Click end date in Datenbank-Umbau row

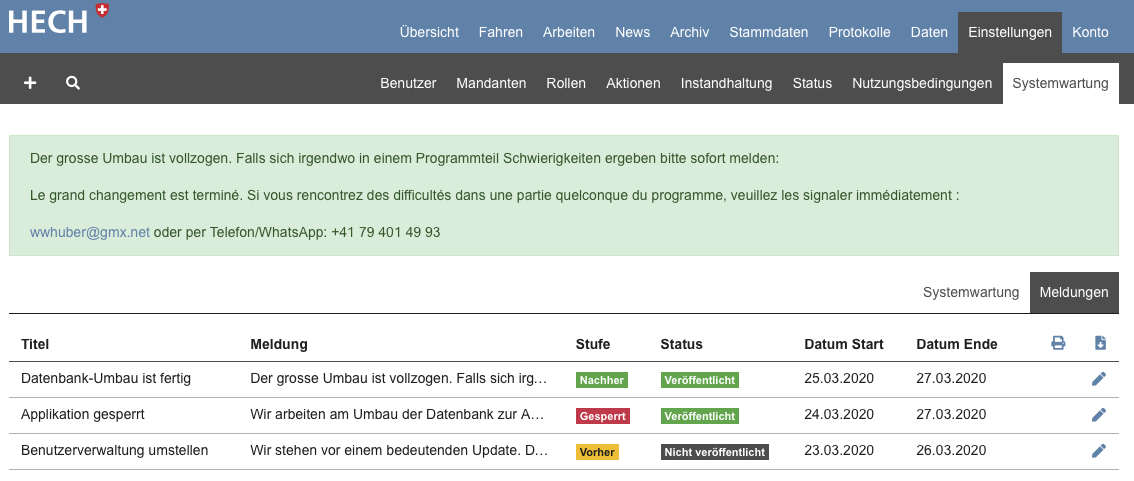(951, 378)
